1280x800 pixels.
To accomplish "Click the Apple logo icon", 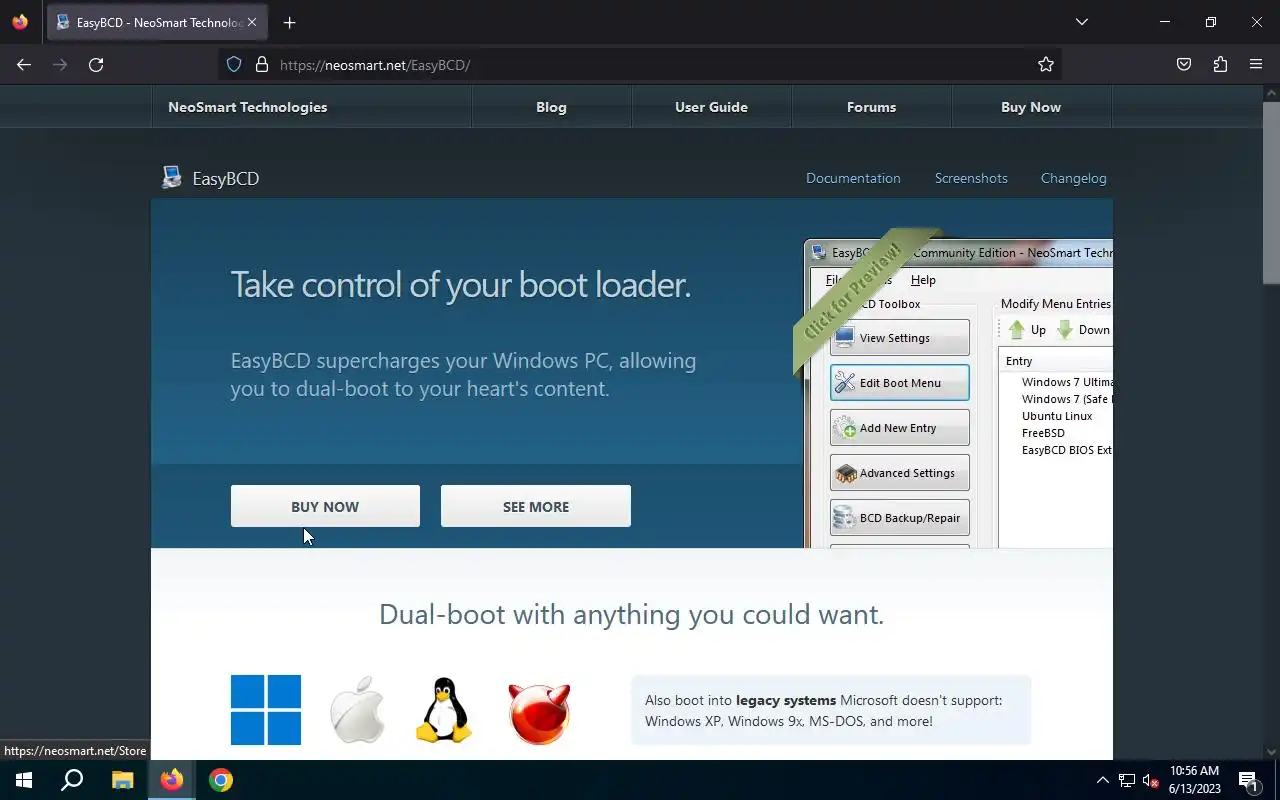I will 357,710.
